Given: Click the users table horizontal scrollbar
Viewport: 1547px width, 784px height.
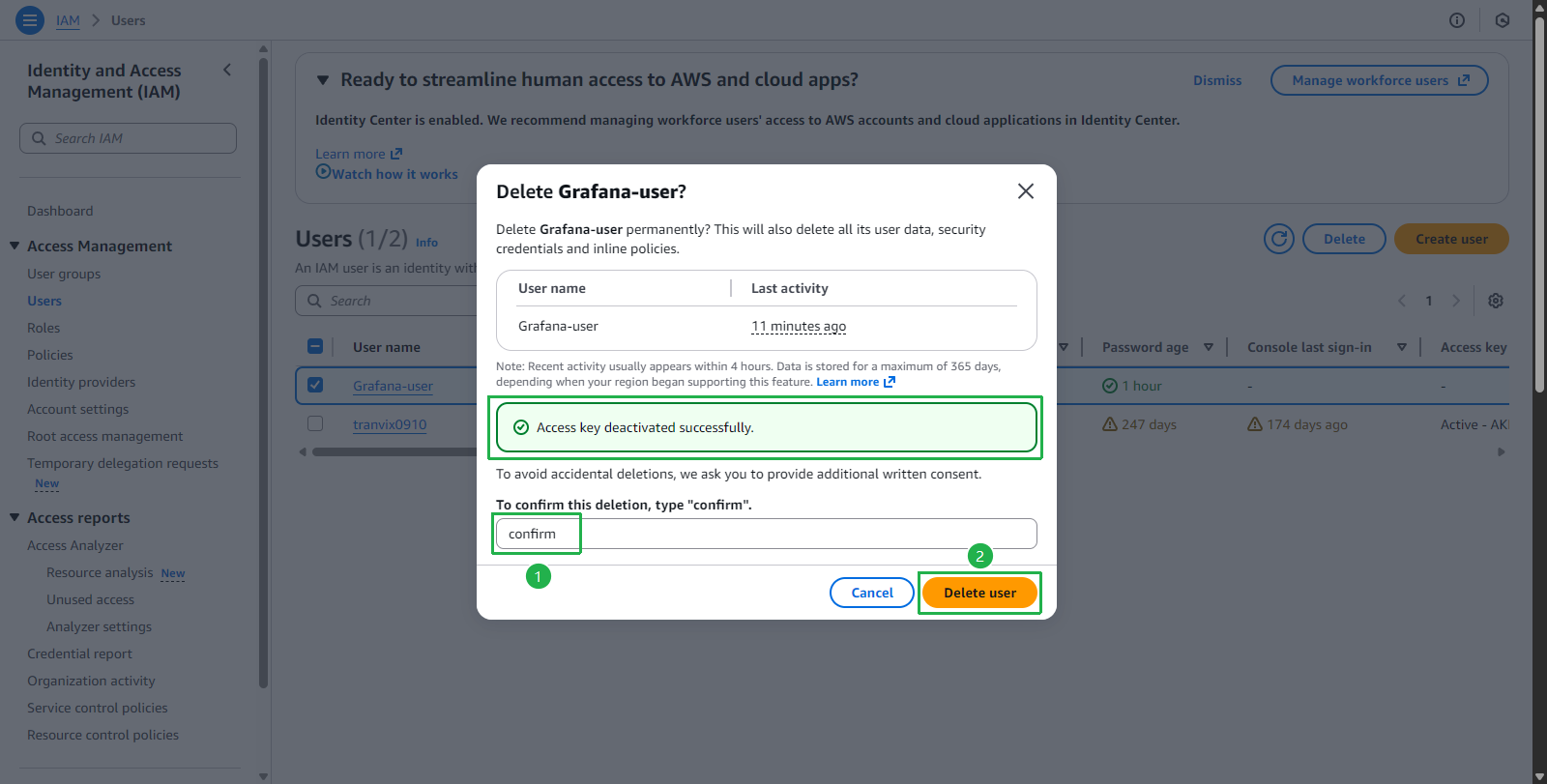Looking at the screenshot, I should click(396, 451).
